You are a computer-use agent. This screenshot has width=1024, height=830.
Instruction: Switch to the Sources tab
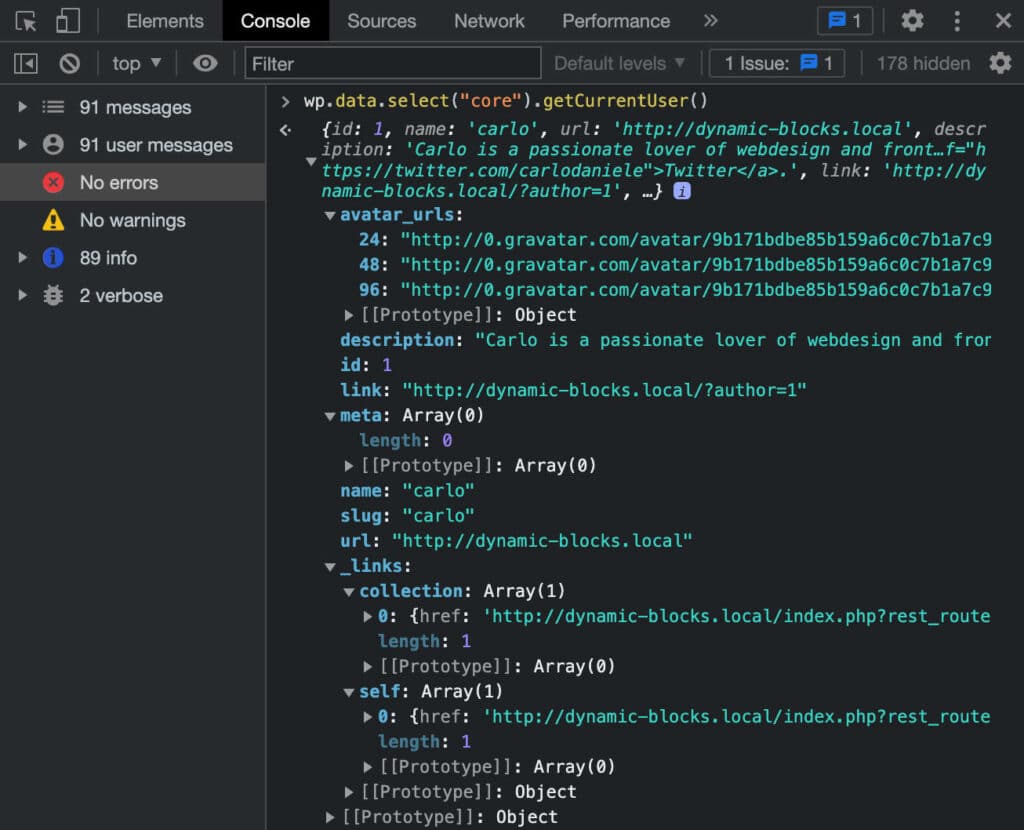tap(382, 20)
